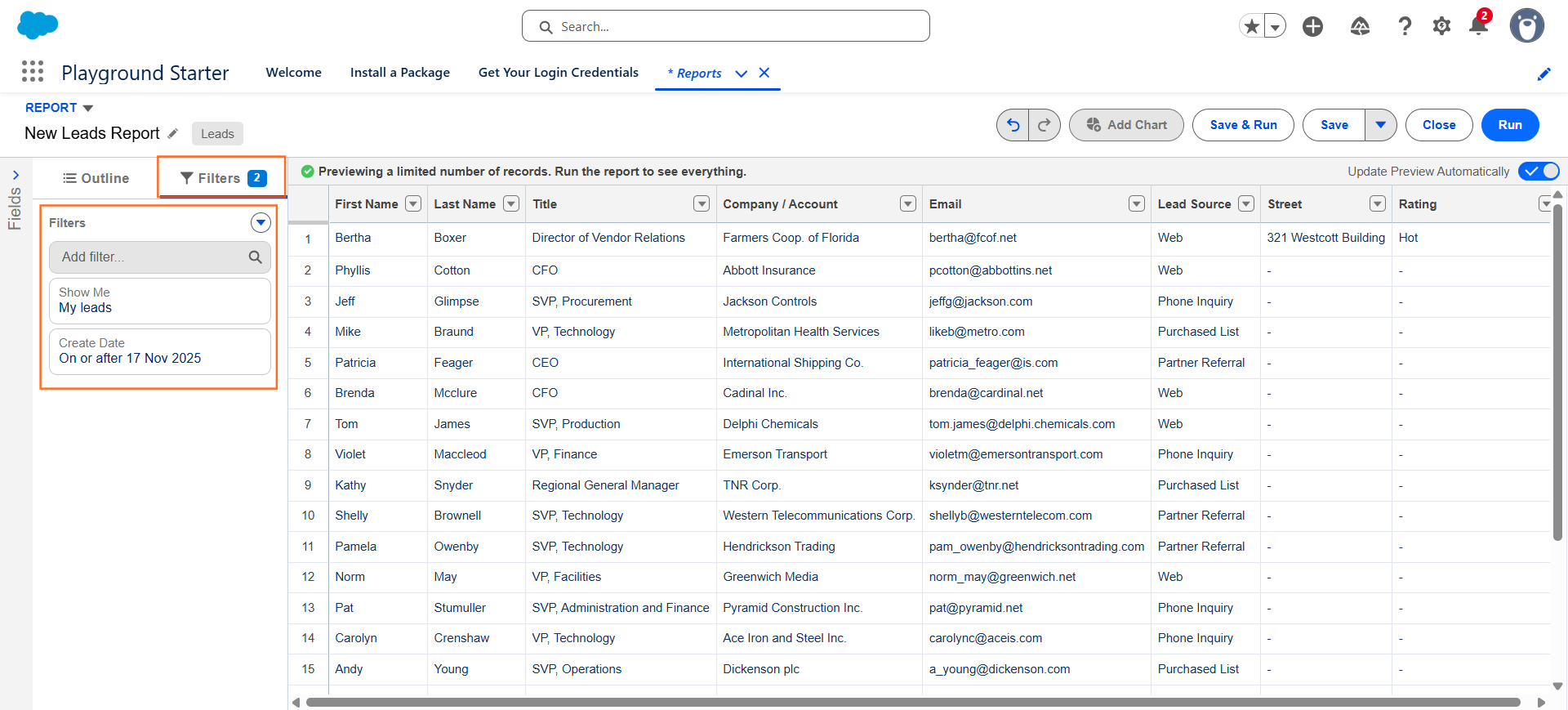Click the New Leads Report title

pyautogui.click(x=92, y=133)
